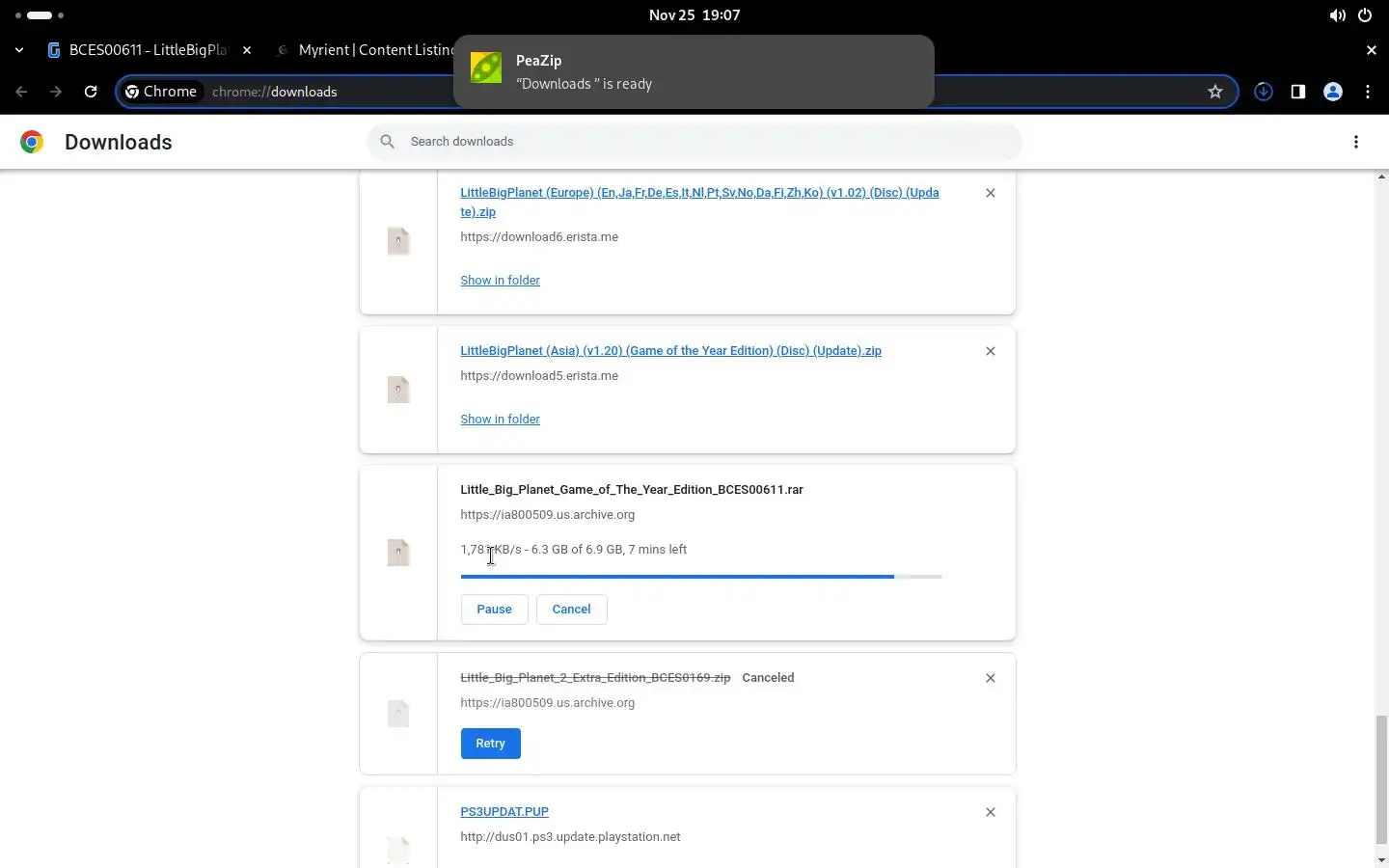Go back one page in Chrome
This screenshot has height=868, width=1389.
21,92
